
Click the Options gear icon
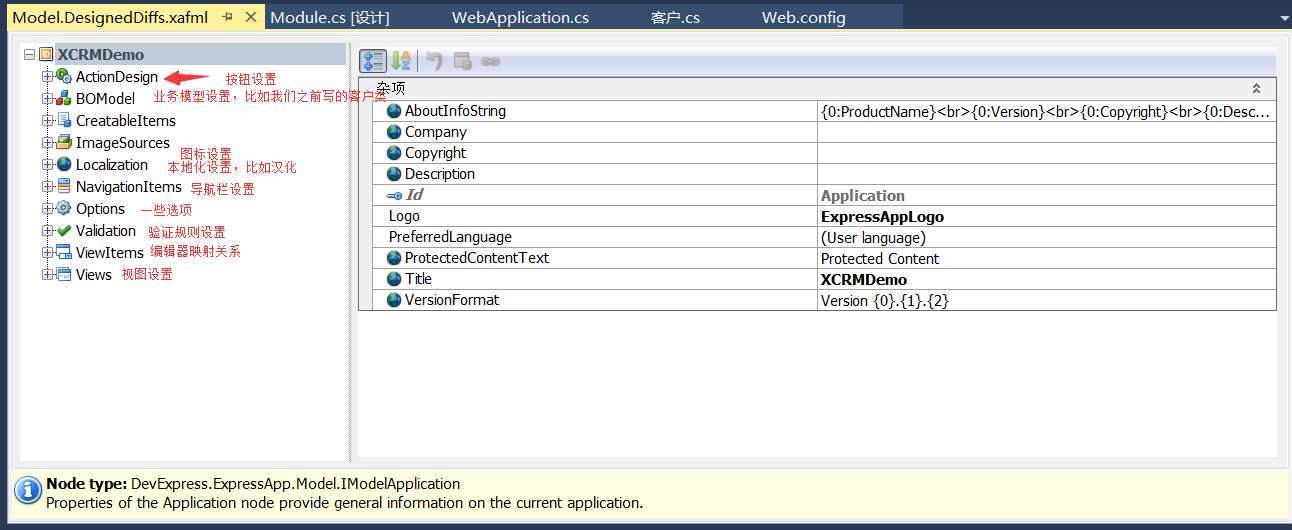[64, 209]
